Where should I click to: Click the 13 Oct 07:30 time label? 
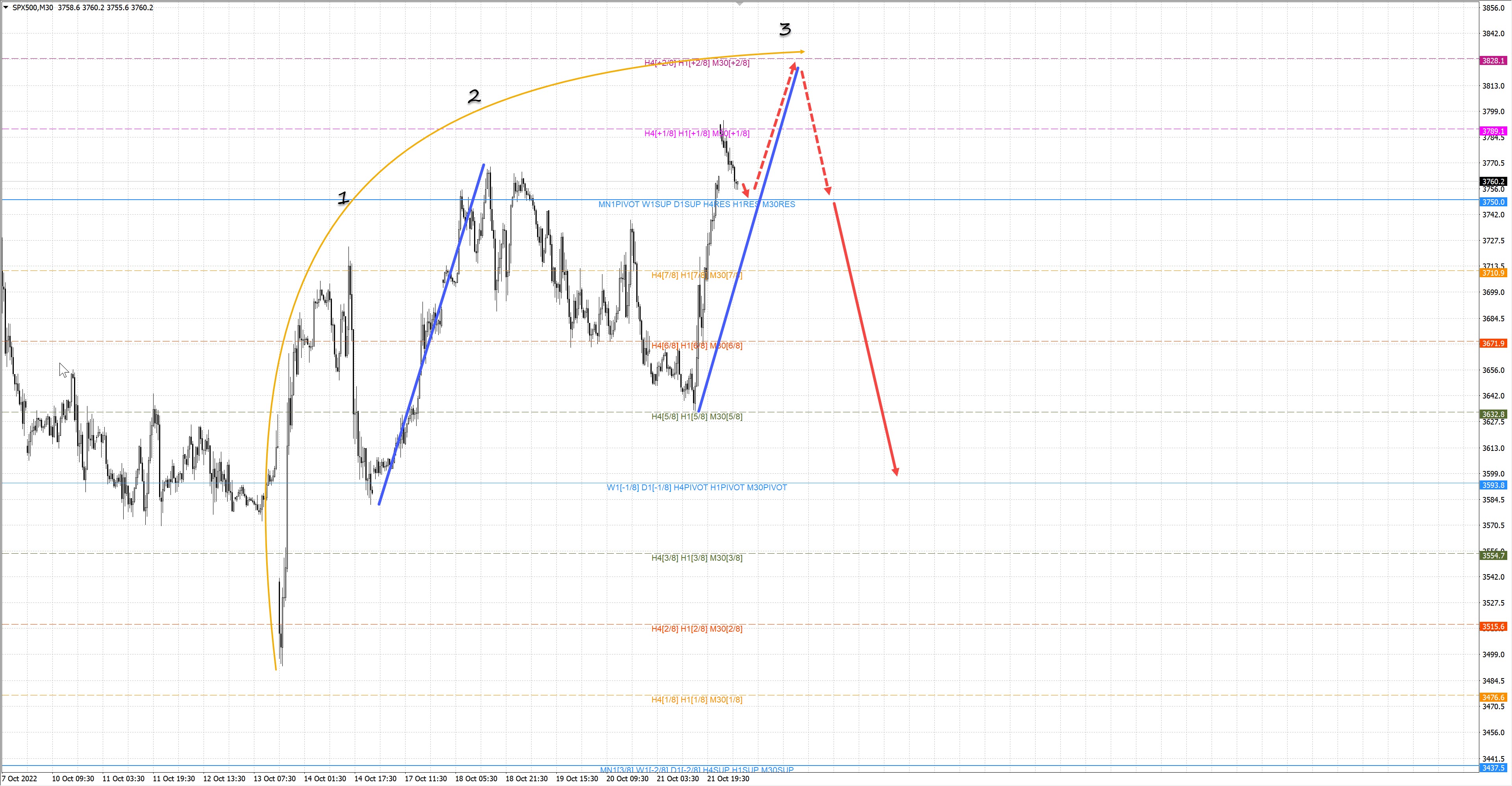coord(275,779)
